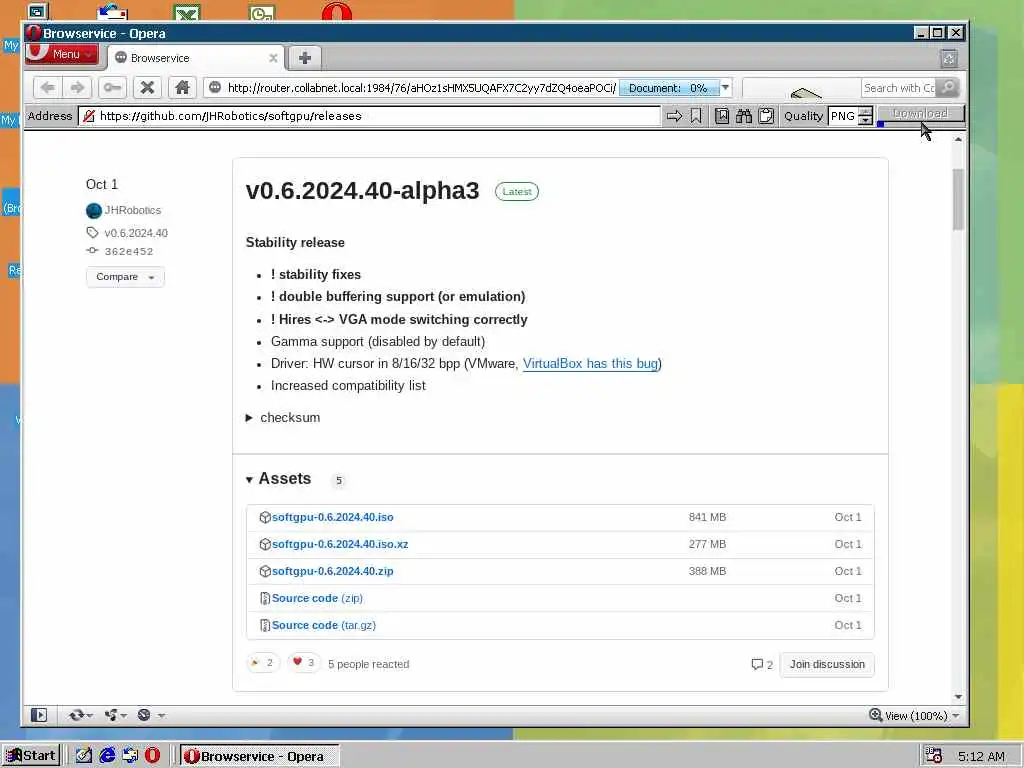
Task: Open the bookmarks list page icon
Action: [722, 116]
